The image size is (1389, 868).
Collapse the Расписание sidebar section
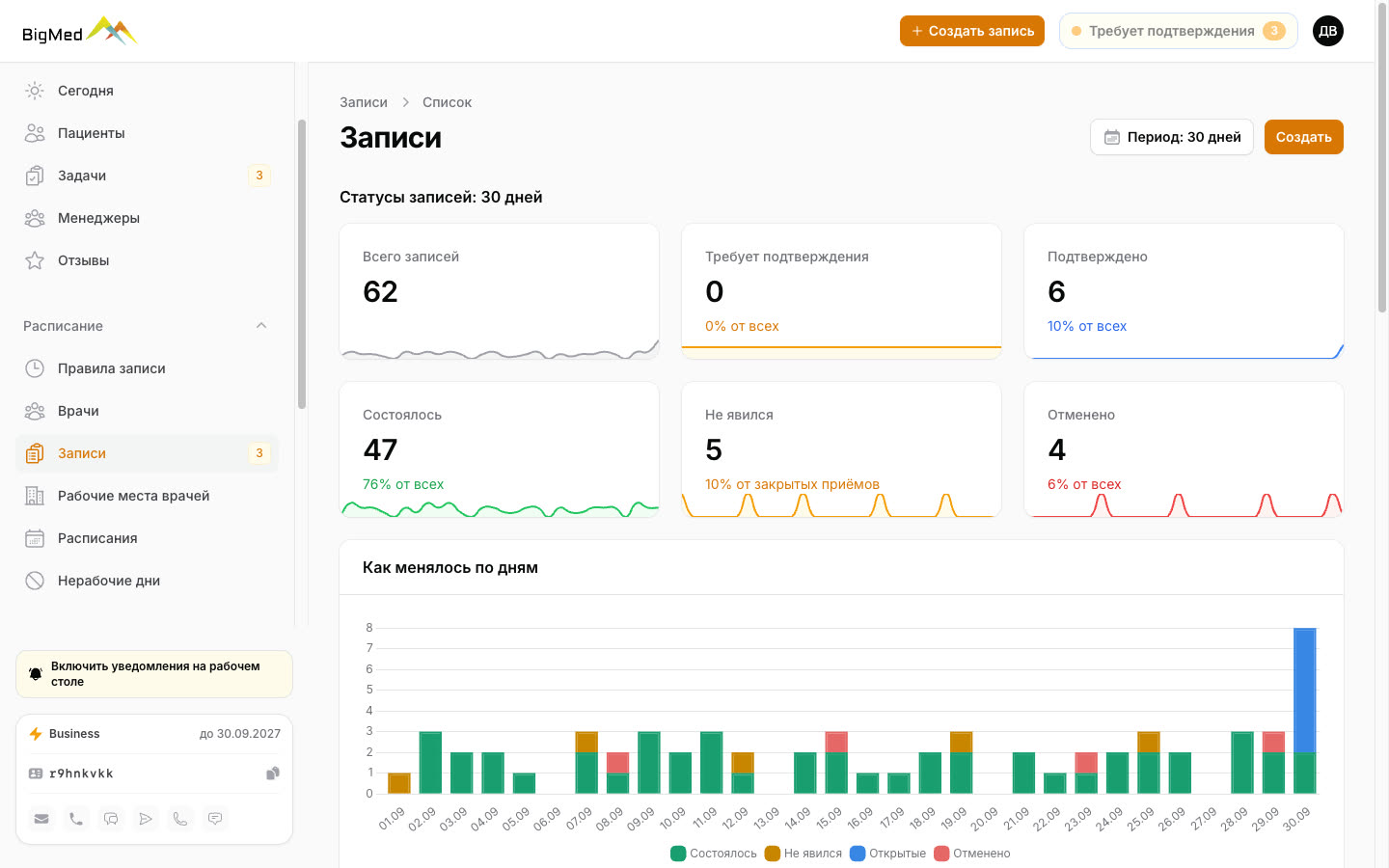[261, 326]
